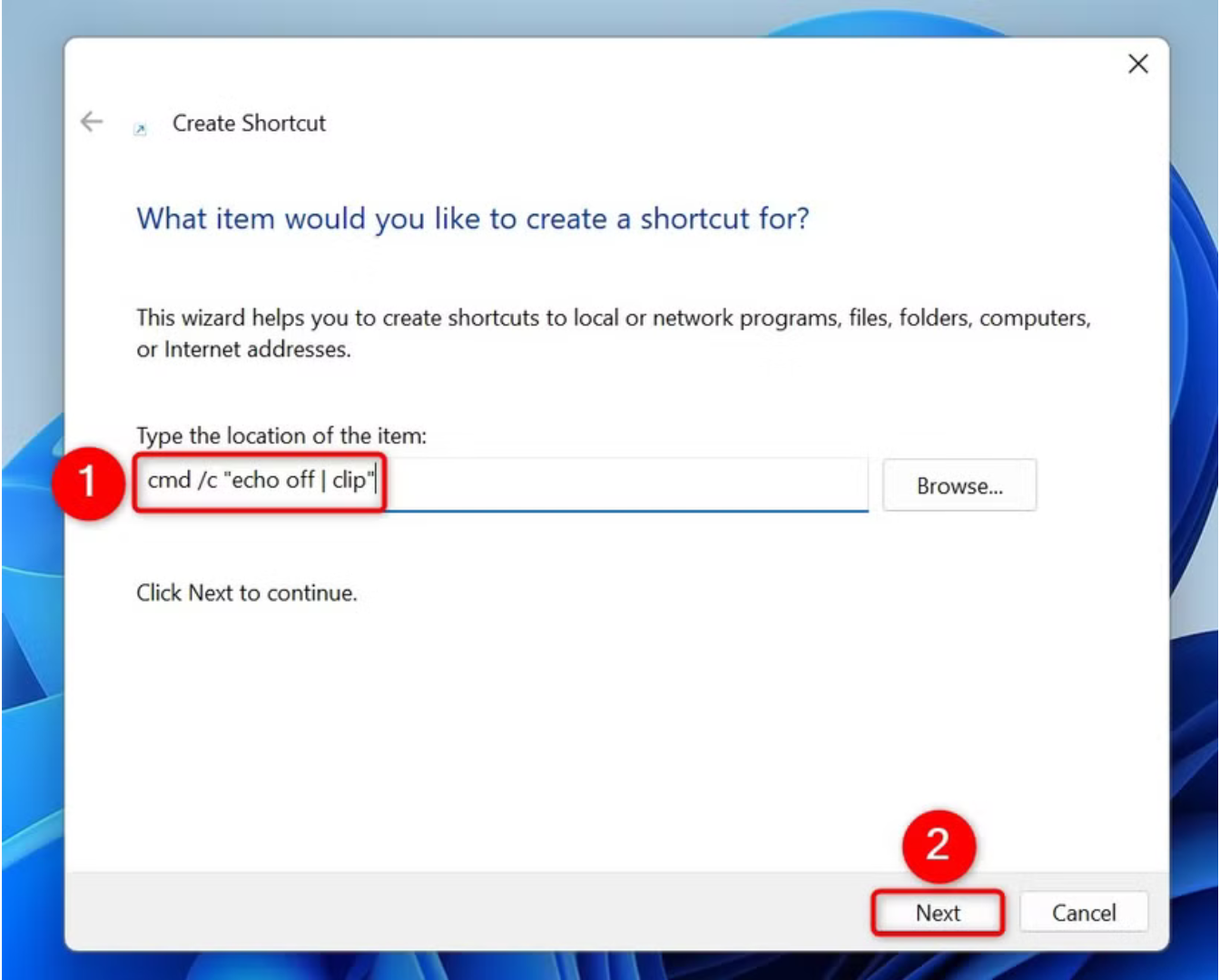Cancel the shortcut creation wizard
1220x980 pixels.
click(1084, 913)
